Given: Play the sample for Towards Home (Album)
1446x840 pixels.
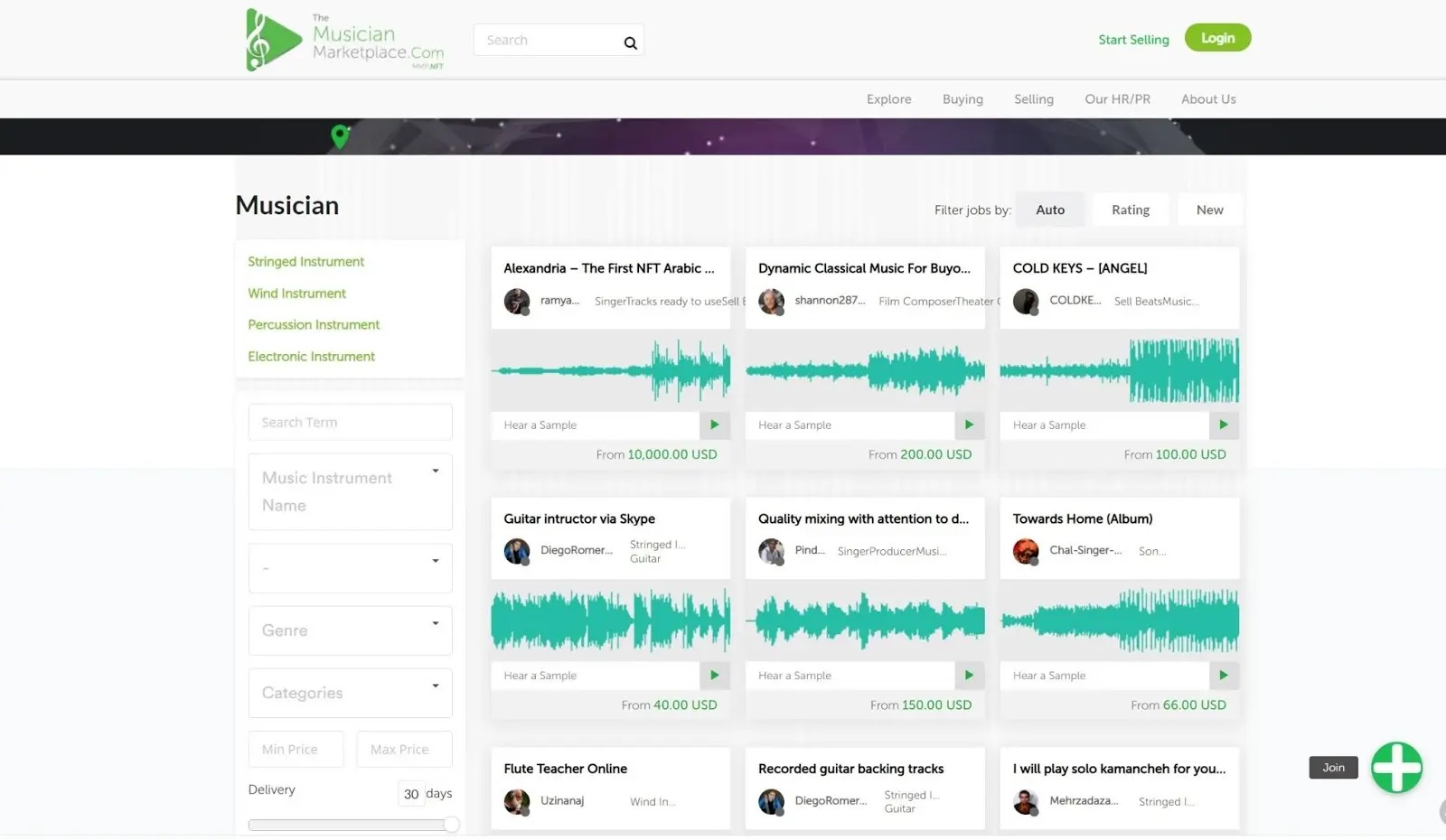Looking at the screenshot, I should [1224, 675].
